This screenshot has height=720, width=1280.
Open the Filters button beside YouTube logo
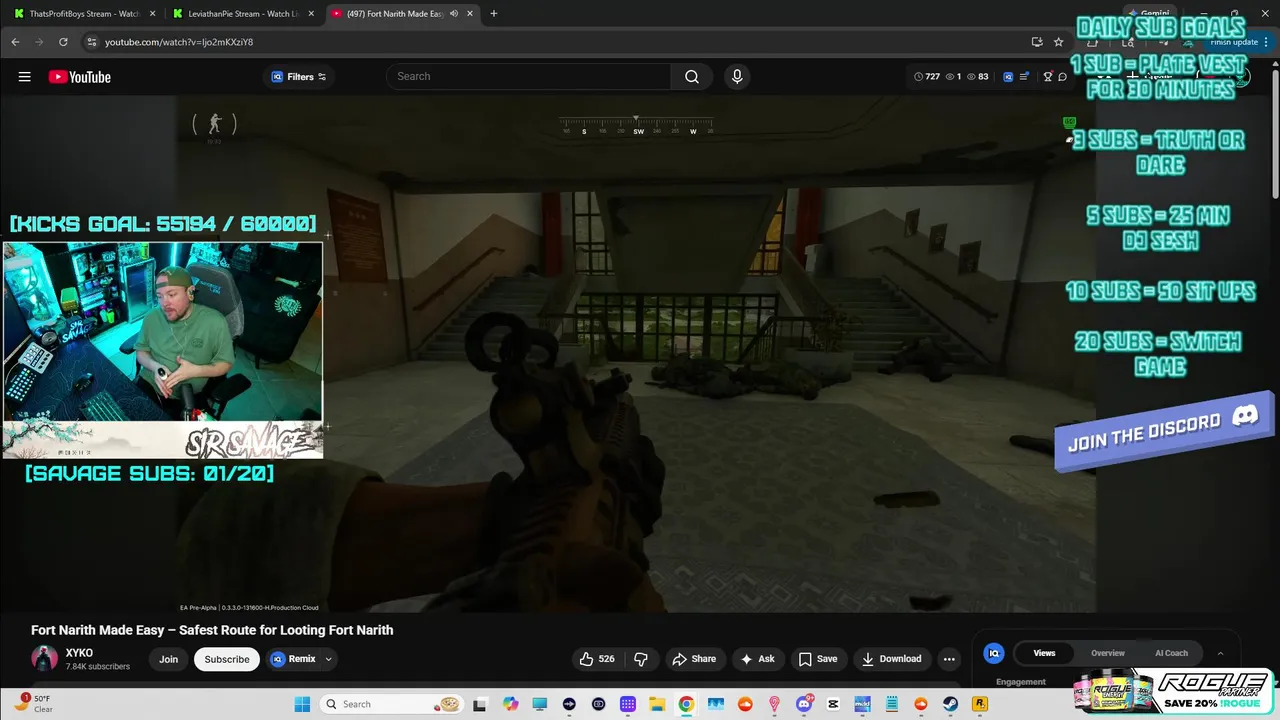[299, 77]
